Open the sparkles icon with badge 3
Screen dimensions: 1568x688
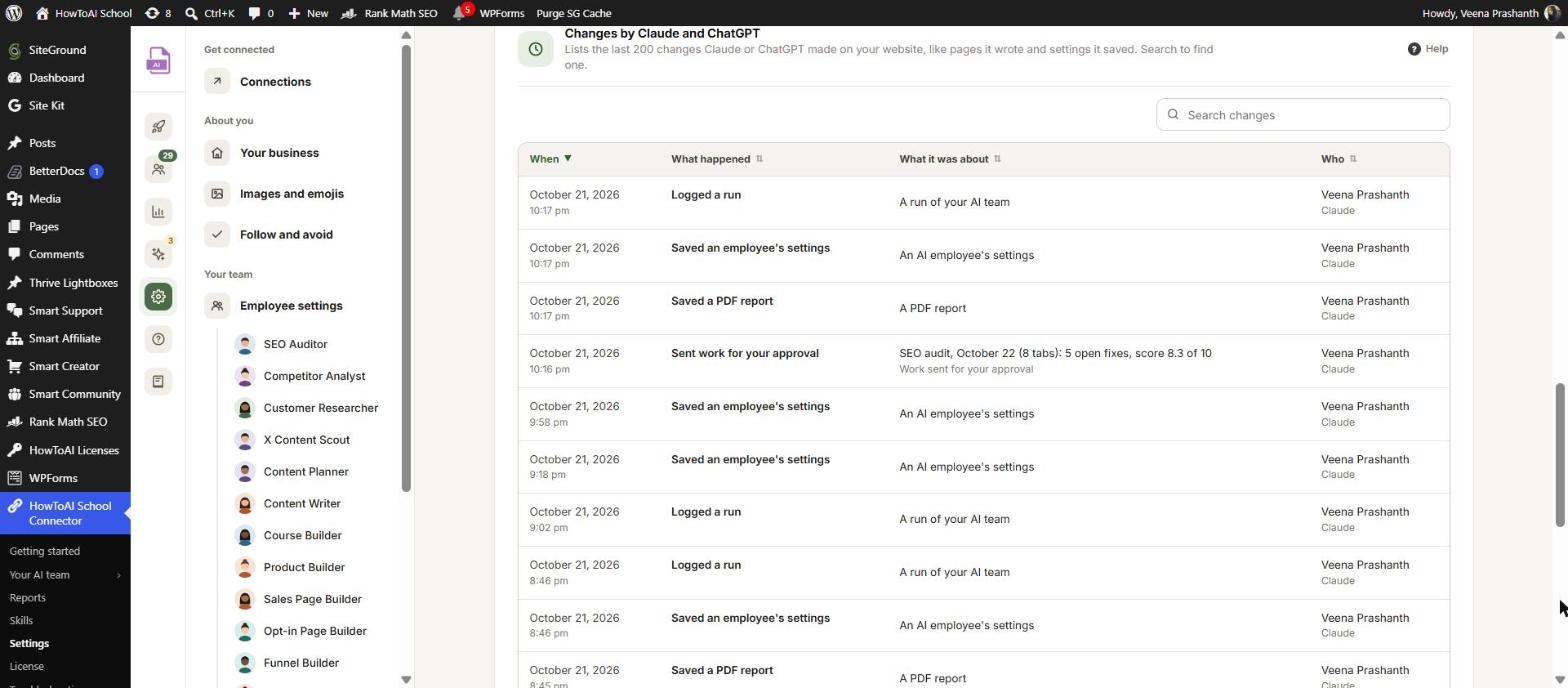[x=158, y=254]
